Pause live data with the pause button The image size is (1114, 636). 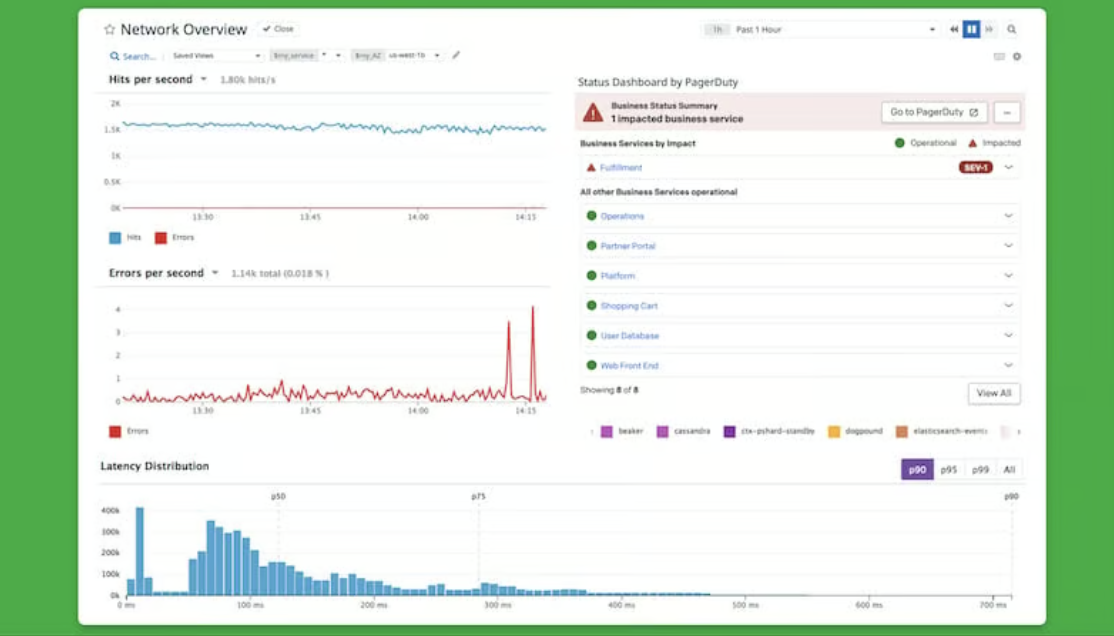[971, 29]
